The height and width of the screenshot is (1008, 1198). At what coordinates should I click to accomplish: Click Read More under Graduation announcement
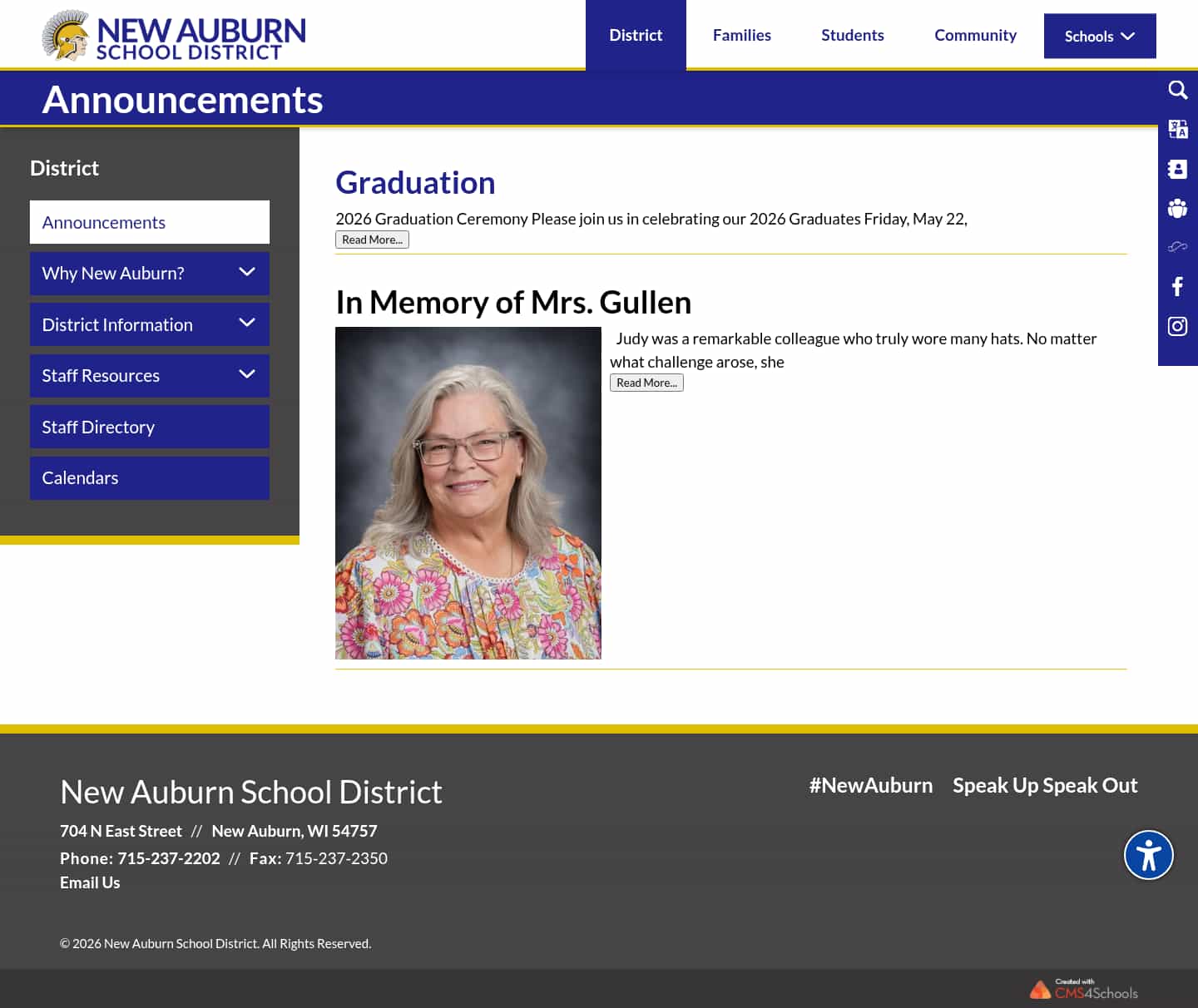(372, 240)
